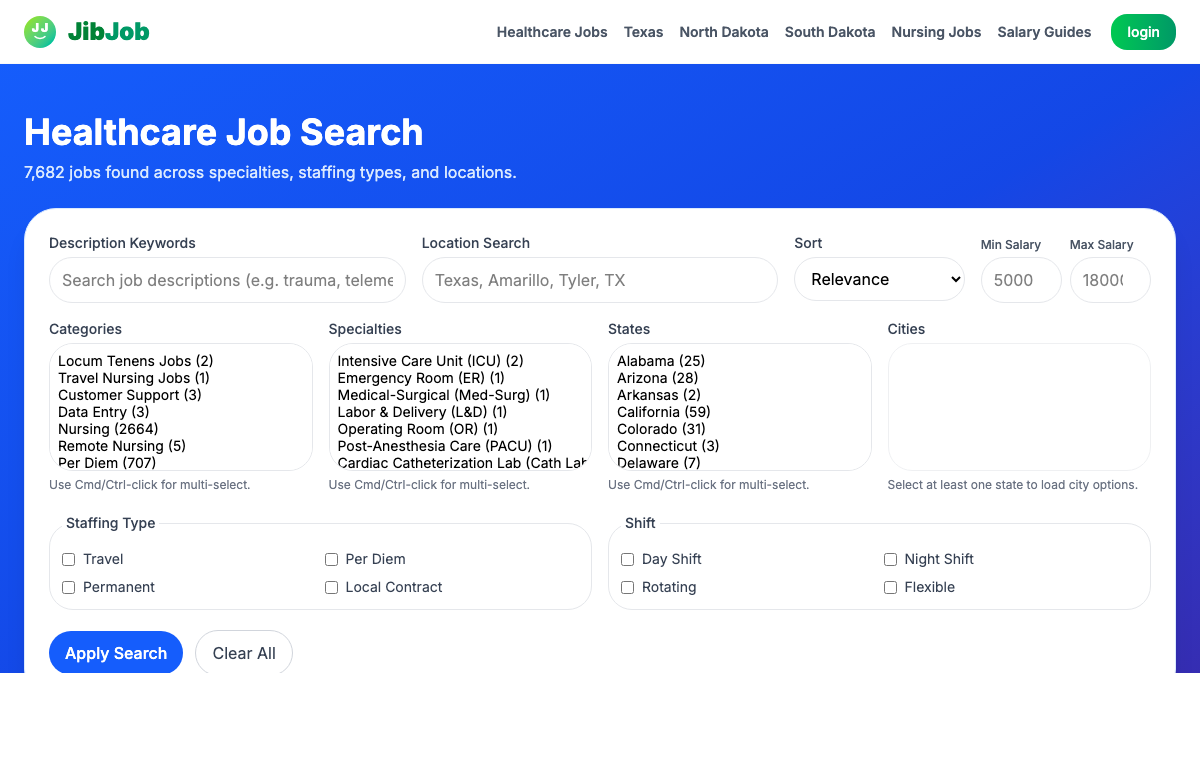Viewport: 1200px width, 760px height.
Task: Click the Max Salary field
Action: [1110, 280]
